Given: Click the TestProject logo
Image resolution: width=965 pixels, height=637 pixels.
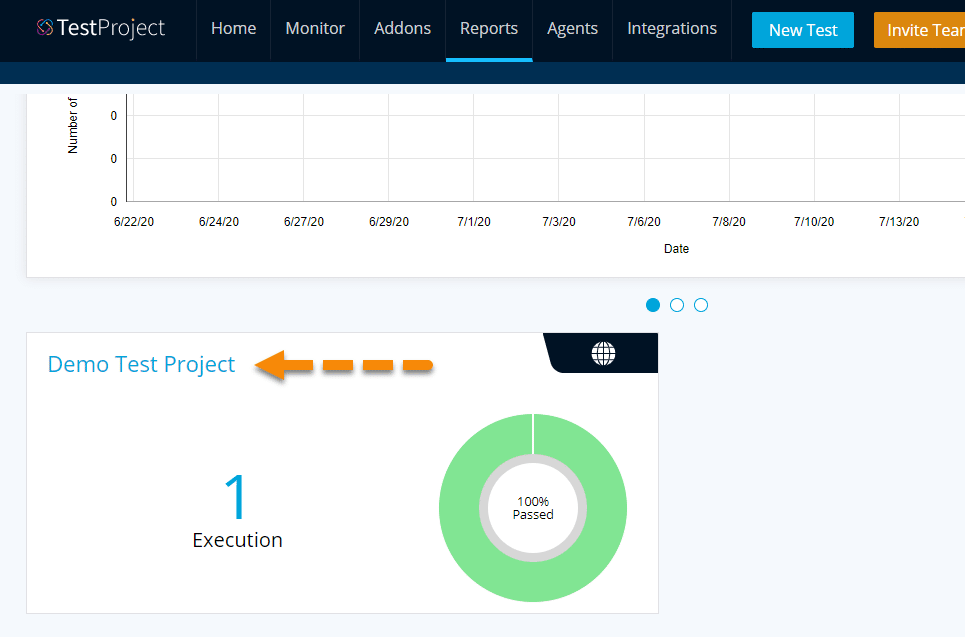Looking at the screenshot, I should (x=100, y=29).
